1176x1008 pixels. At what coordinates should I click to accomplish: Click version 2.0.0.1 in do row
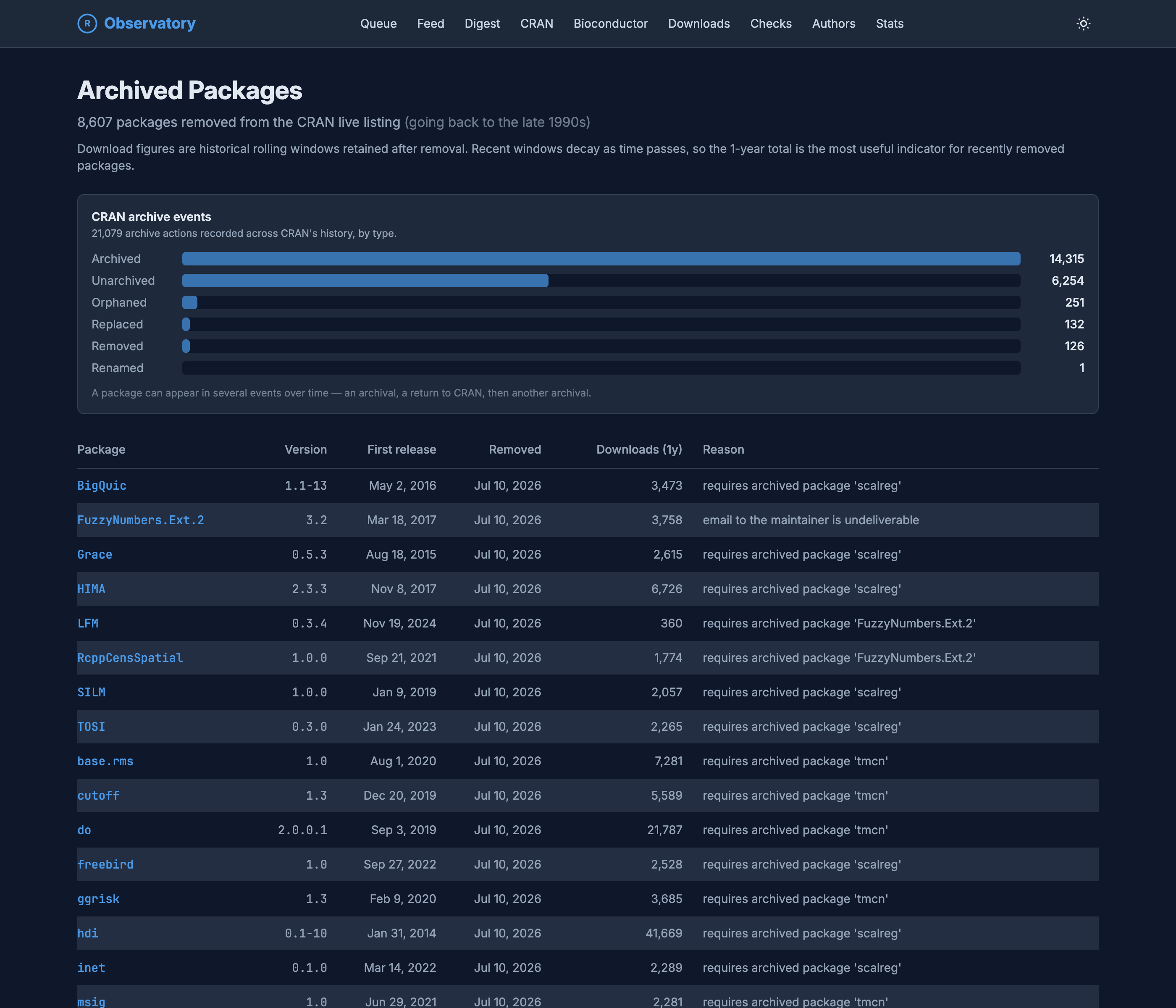[302, 830]
